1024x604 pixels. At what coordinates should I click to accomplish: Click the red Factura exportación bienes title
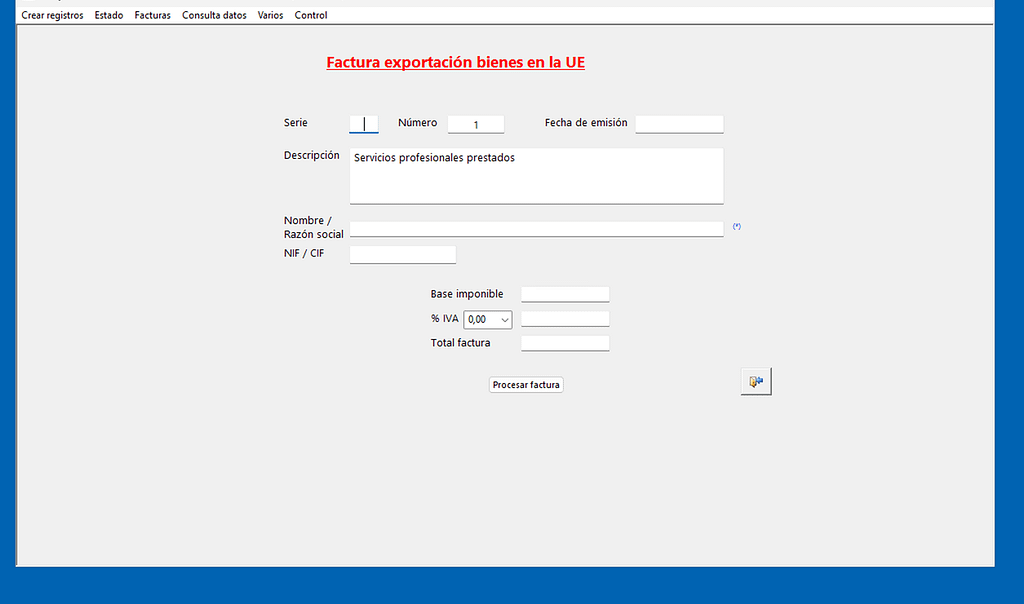pos(456,62)
